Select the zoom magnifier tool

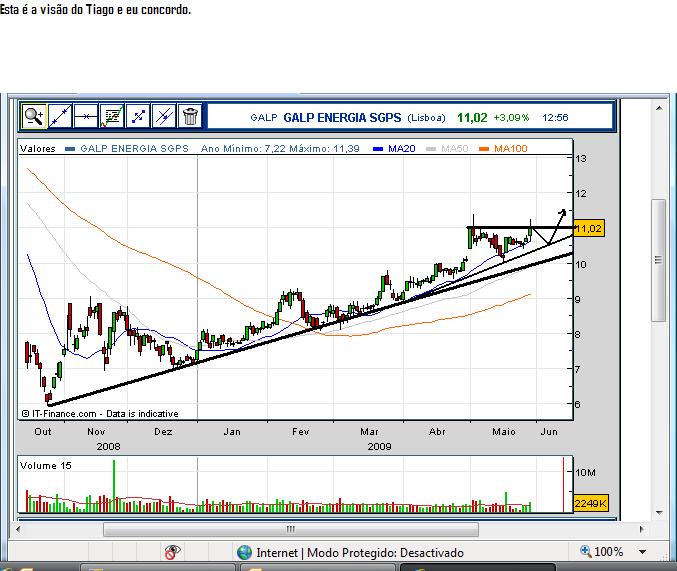[x=34, y=116]
